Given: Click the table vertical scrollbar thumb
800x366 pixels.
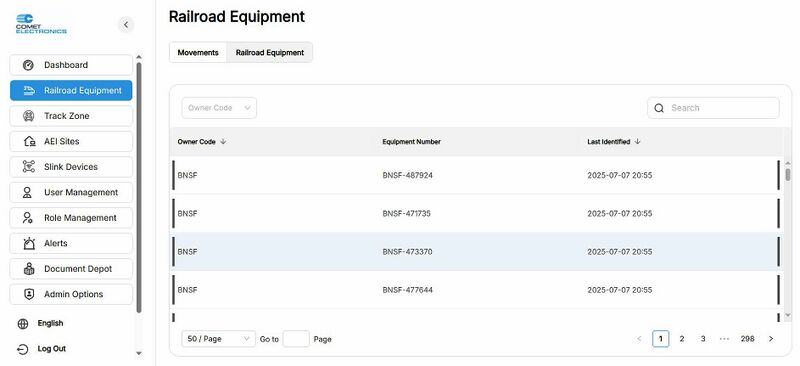Looking at the screenshot, I should pos(788,175).
